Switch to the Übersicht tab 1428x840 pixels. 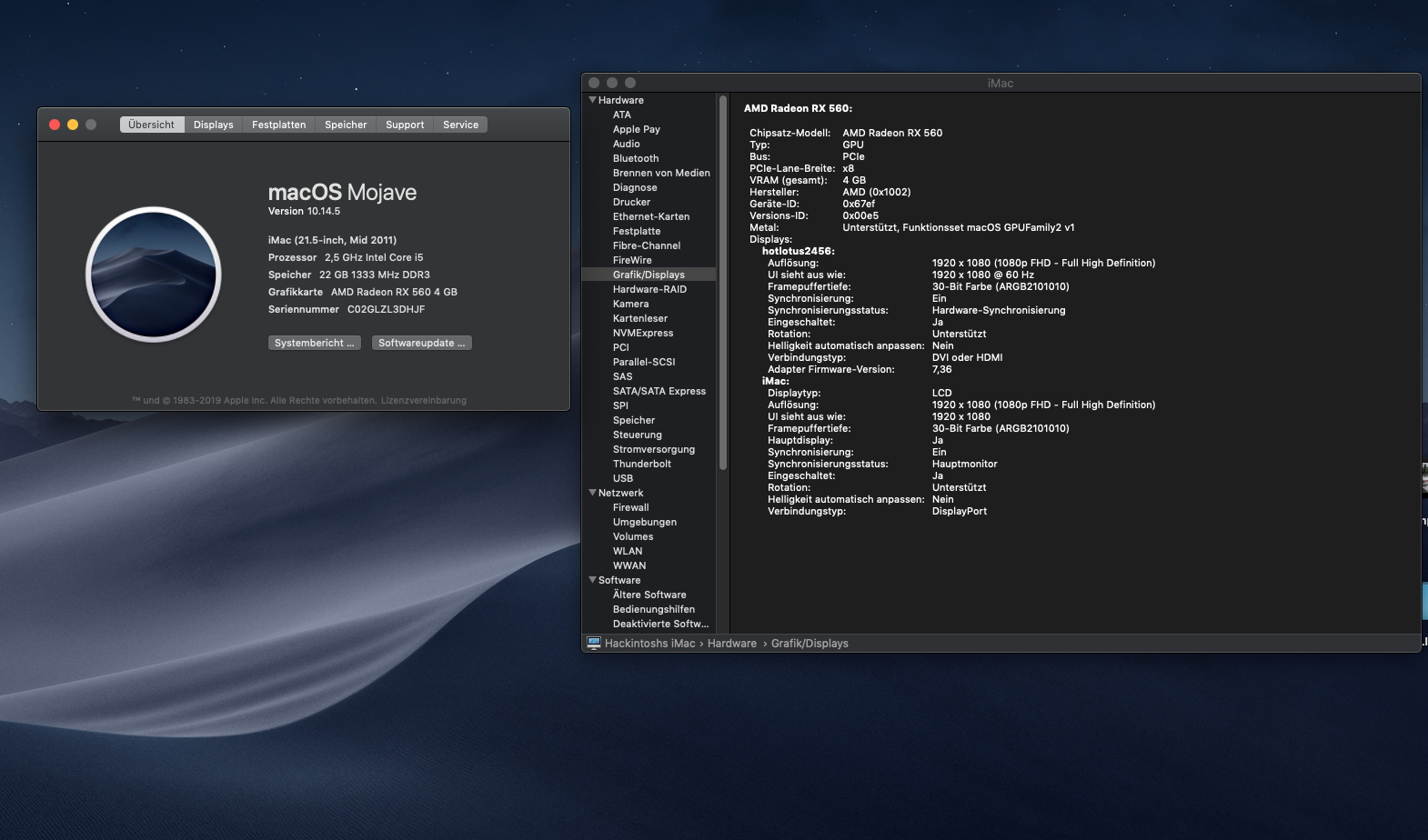click(x=152, y=125)
